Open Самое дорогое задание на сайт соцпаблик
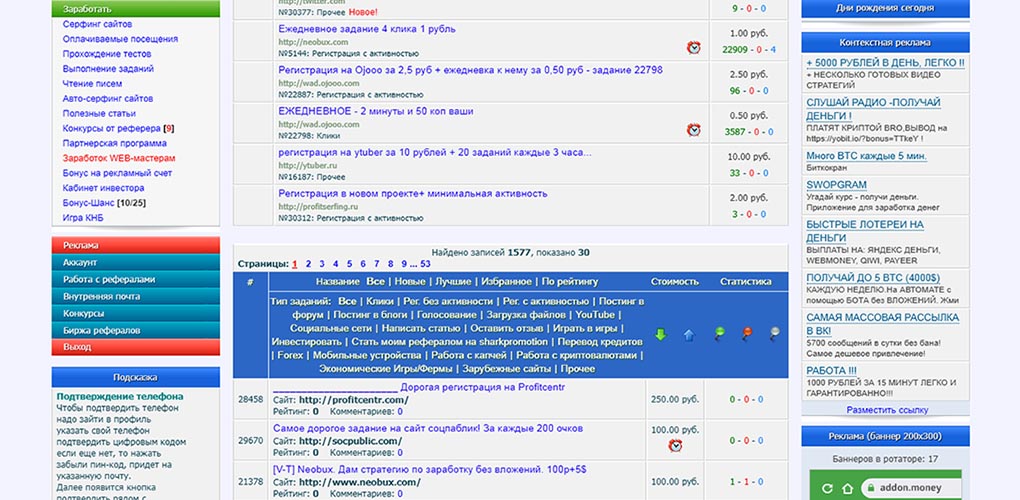 pyautogui.click(x=428, y=428)
